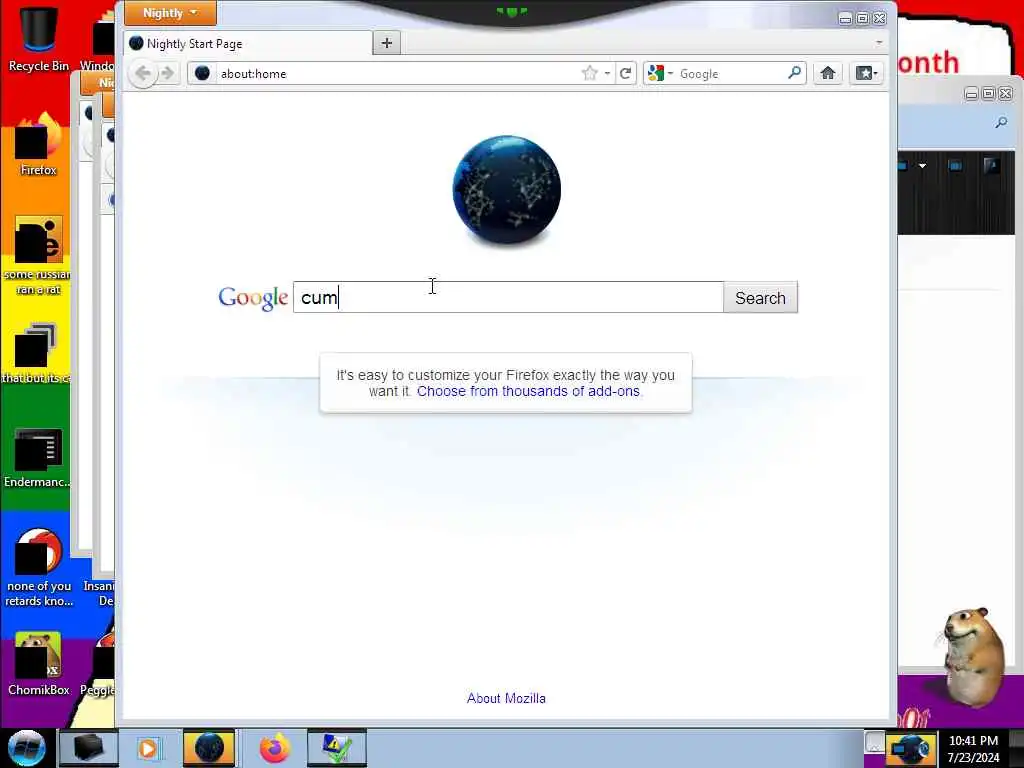Viewport: 1024px width, 768px height.
Task: Bookmark this page with star icon
Action: coord(590,73)
